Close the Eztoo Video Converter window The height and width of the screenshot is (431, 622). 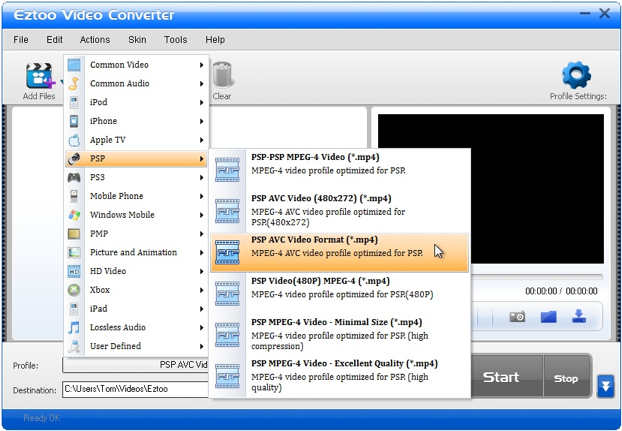pos(604,14)
